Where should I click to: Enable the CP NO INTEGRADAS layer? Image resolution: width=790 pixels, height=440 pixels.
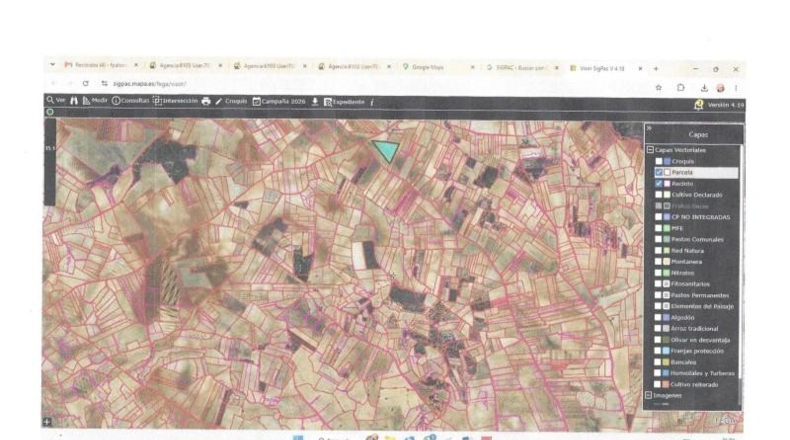pos(659,217)
